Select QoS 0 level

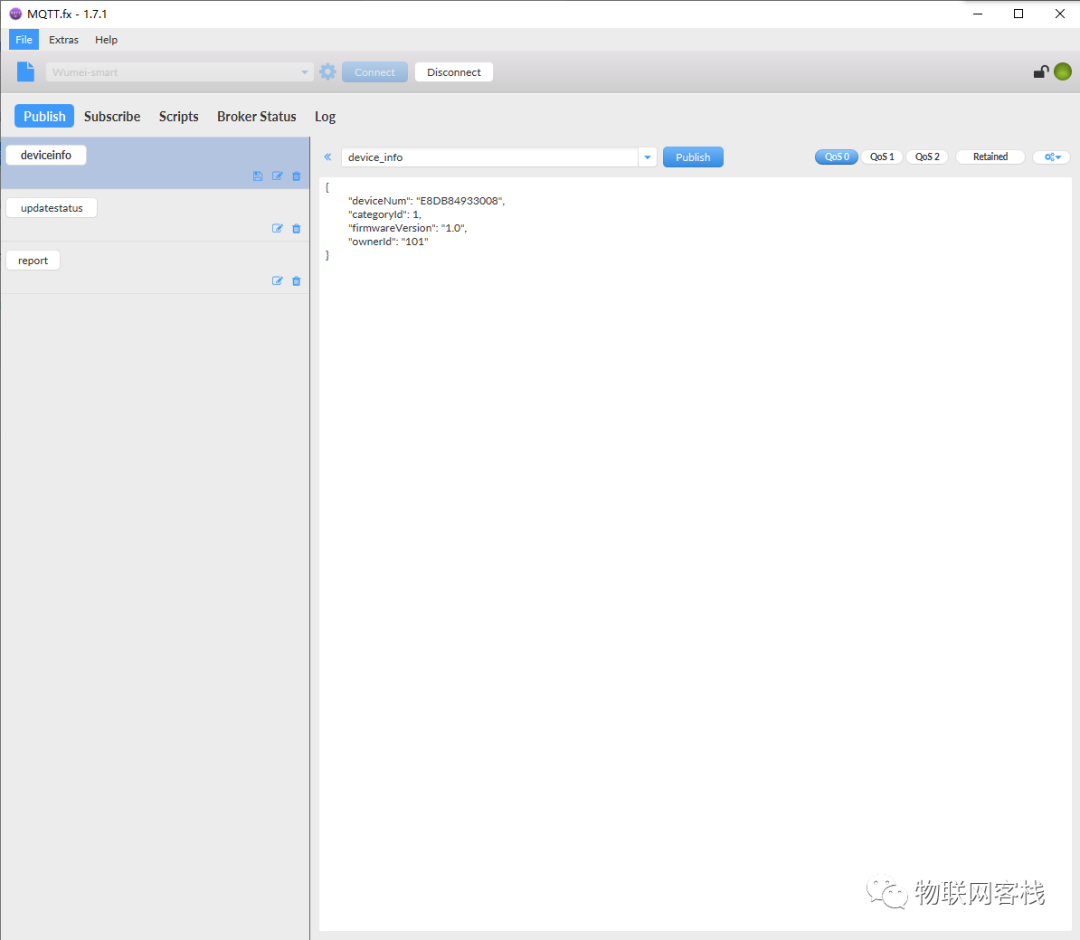click(836, 157)
